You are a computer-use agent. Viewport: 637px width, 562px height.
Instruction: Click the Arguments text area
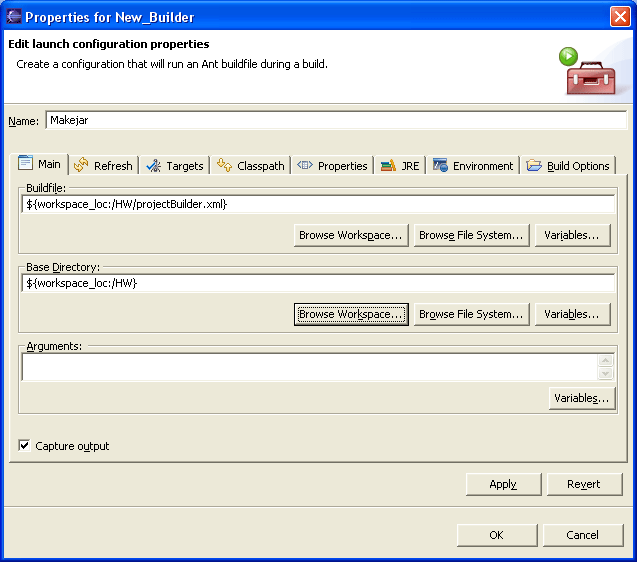tap(310, 367)
